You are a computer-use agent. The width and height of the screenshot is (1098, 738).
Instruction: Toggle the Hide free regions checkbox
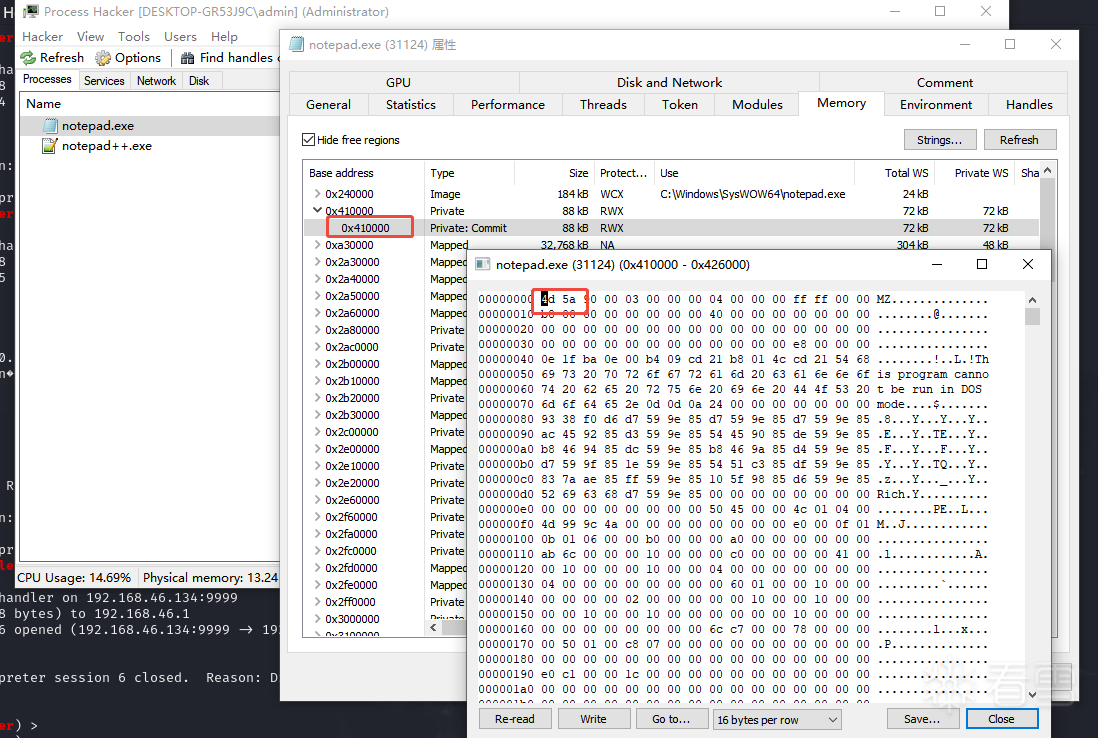(309, 139)
